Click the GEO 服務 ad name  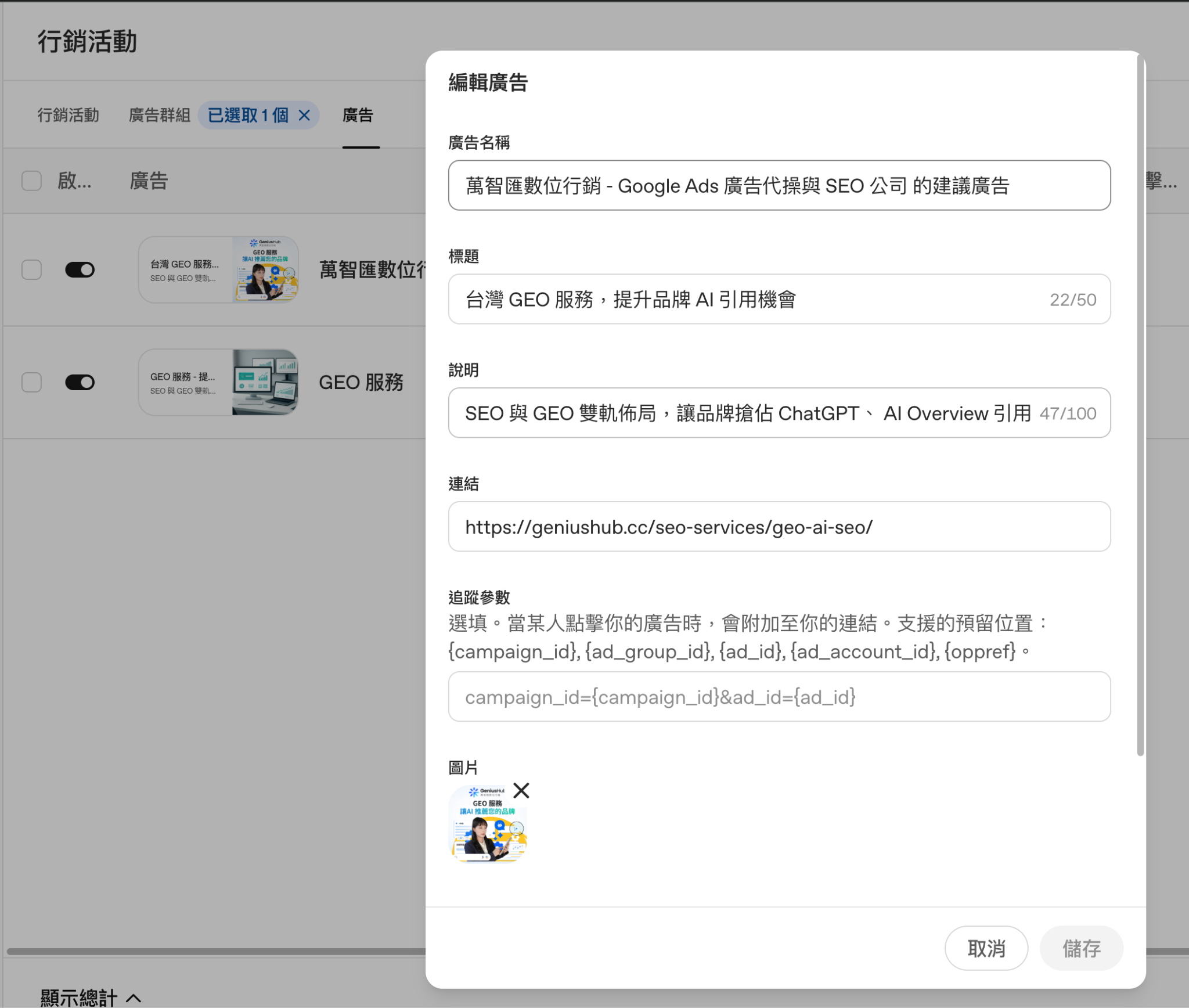[361, 382]
